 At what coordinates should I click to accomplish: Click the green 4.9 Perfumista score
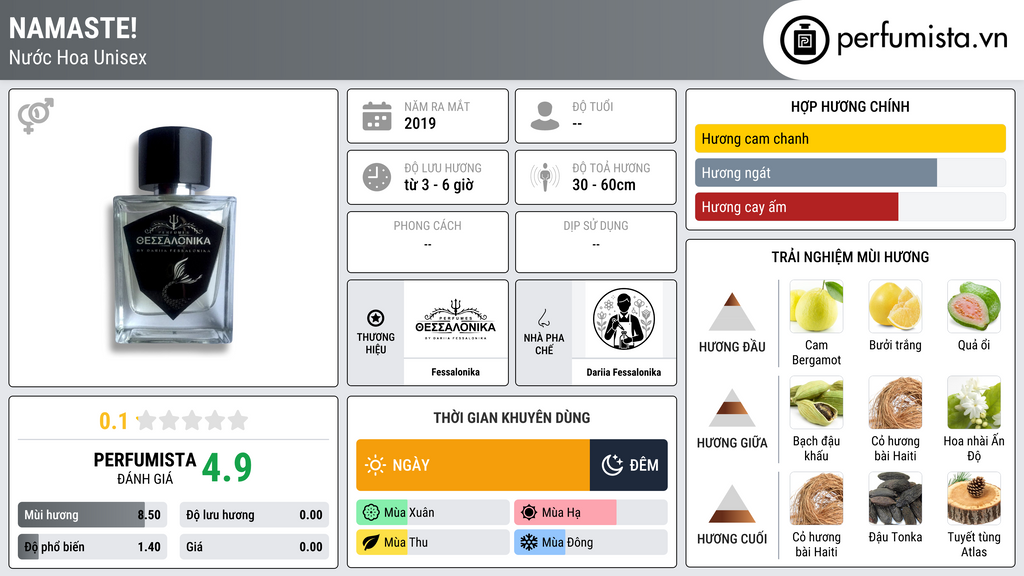(x=227, y=468)
